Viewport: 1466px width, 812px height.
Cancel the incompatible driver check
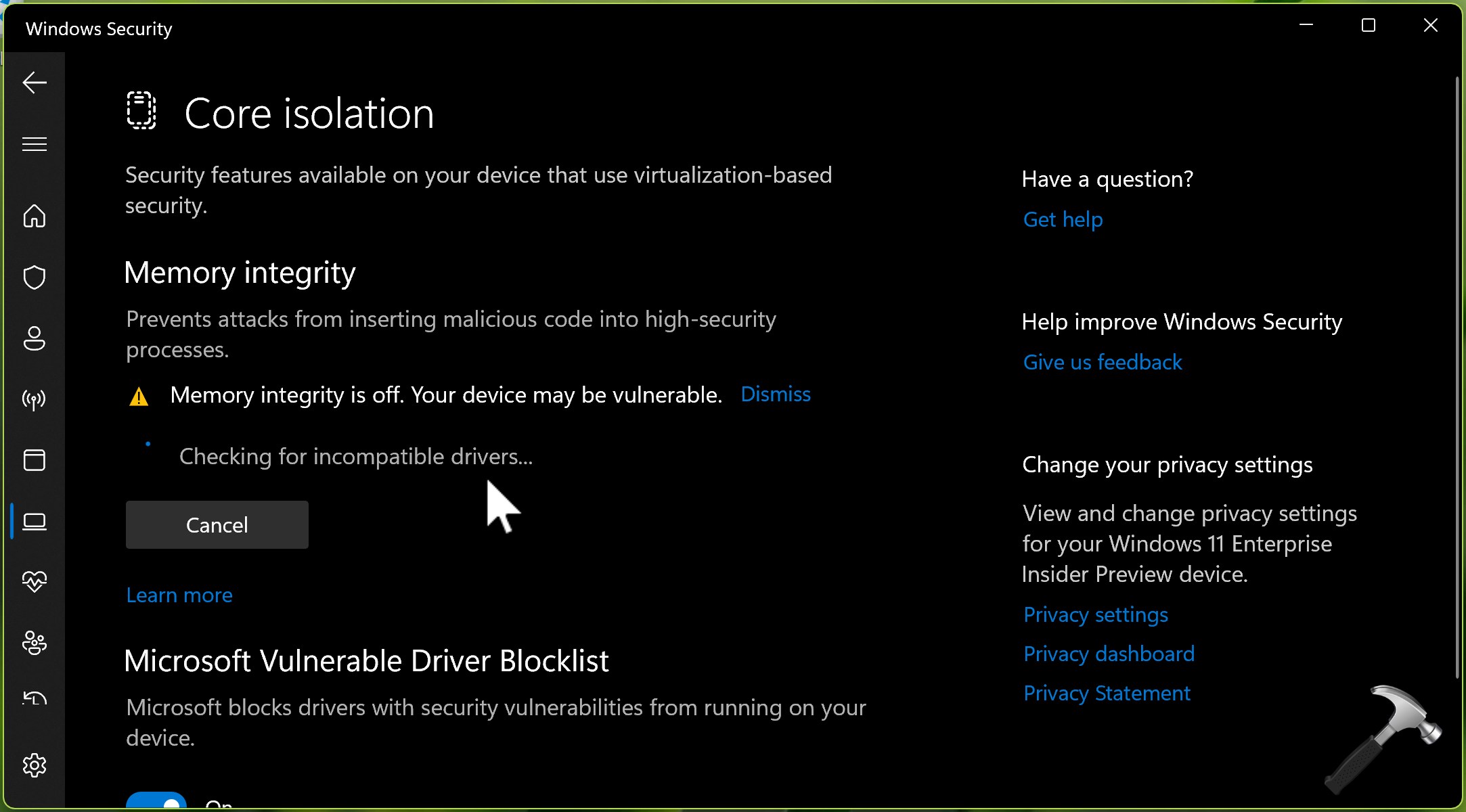point(217,524)
